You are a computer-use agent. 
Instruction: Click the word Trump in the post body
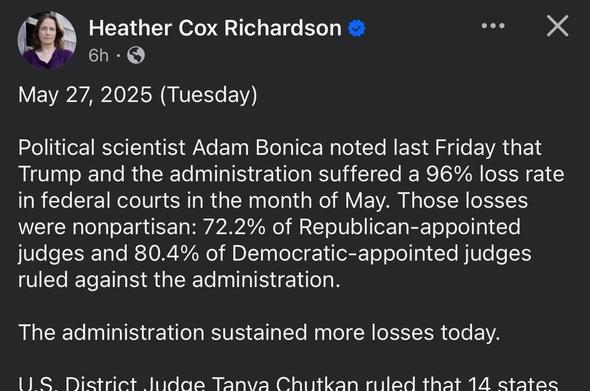click(x=49, y=175)
